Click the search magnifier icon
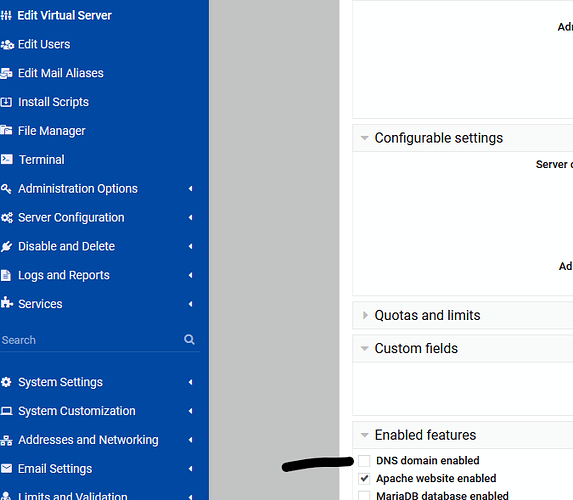Image resolution: width=573 pixels, height=500 pixels. (189, 340)
